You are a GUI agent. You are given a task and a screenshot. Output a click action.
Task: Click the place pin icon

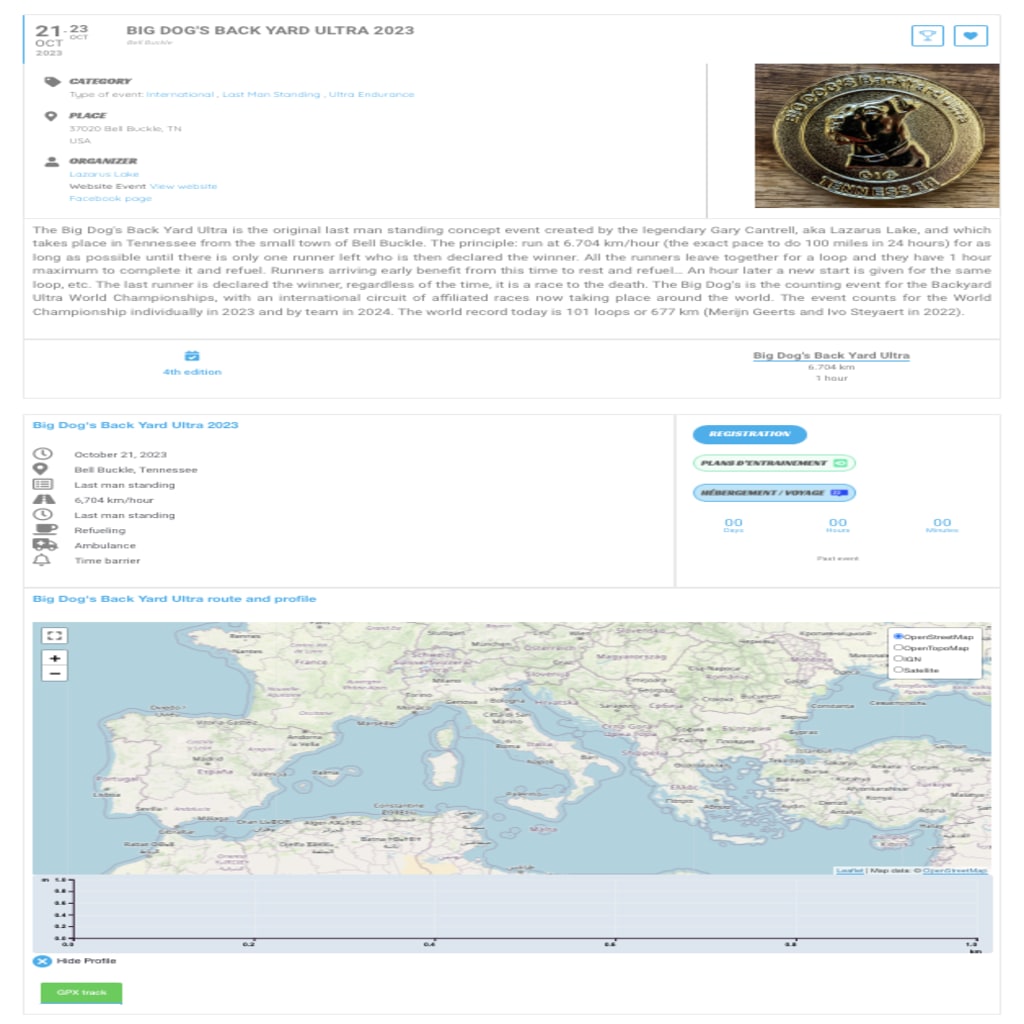tap(51, 116)
